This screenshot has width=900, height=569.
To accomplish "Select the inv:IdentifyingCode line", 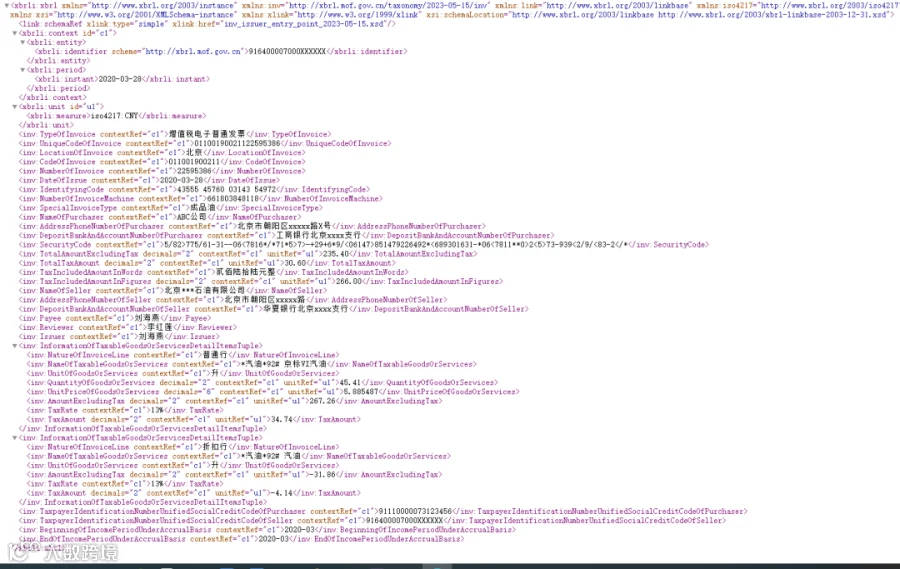I will [x=194, y=189].
